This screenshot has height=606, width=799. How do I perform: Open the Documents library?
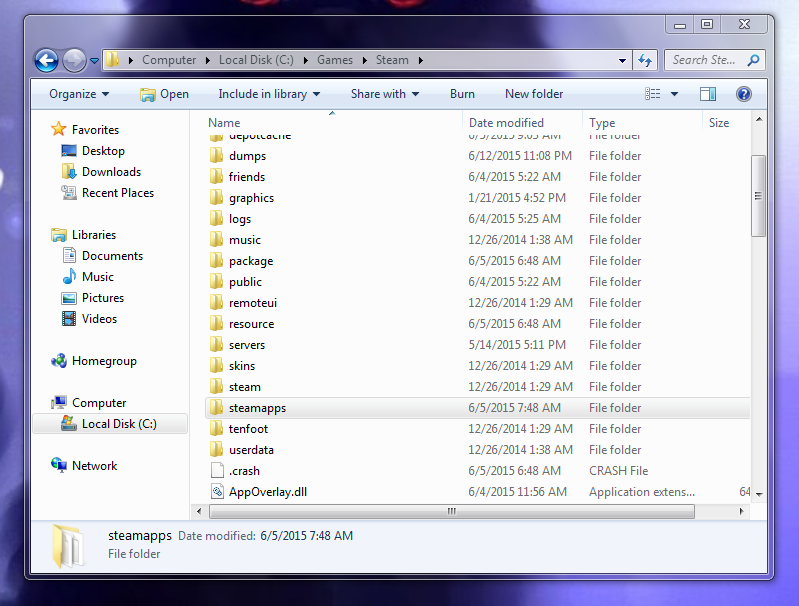tap(112, 256)
